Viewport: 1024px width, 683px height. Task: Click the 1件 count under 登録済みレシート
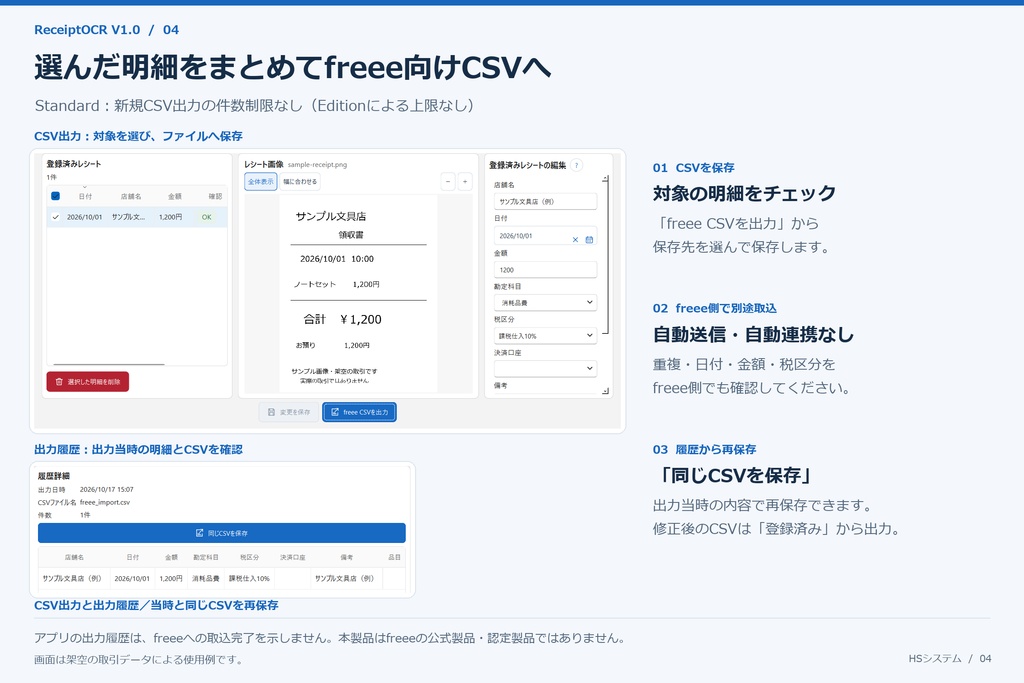(x=52, y=177)
